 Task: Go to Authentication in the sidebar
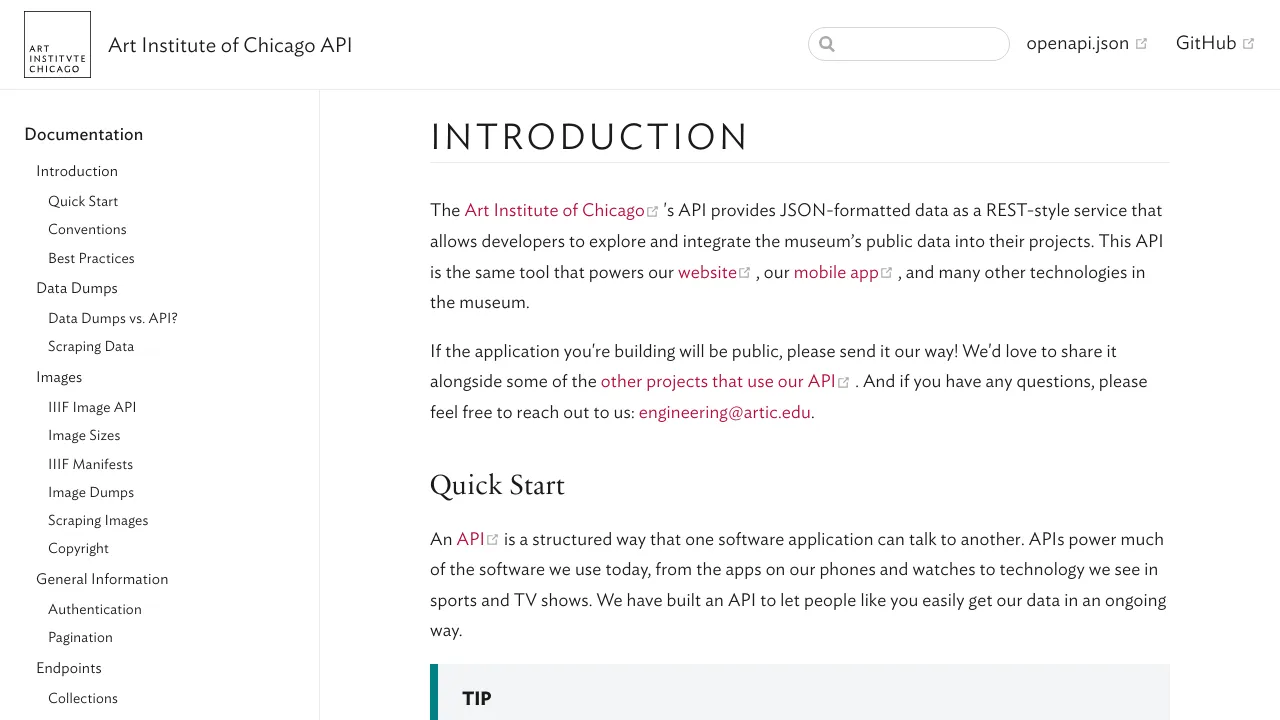tap(95, 609)
